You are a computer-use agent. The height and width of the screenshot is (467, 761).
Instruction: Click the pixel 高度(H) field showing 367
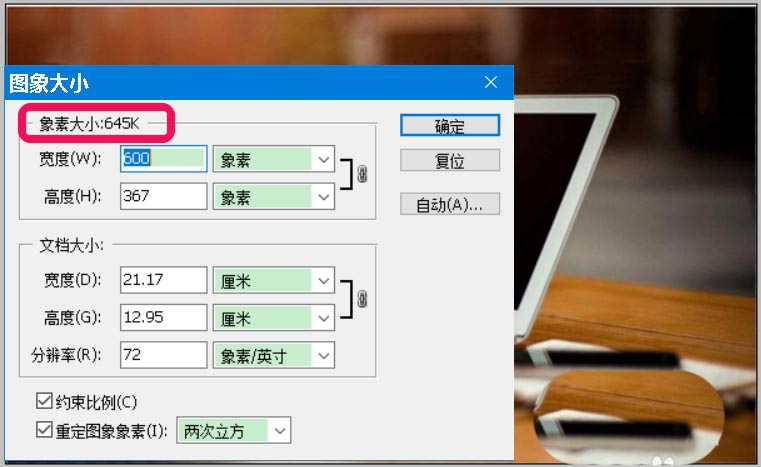tap(163, 196)
